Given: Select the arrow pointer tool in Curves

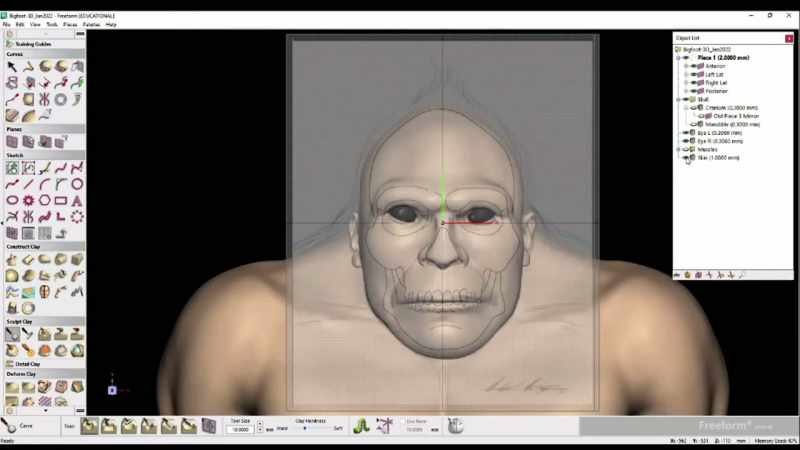Looking at the screenshot, I should coord(12,66).
